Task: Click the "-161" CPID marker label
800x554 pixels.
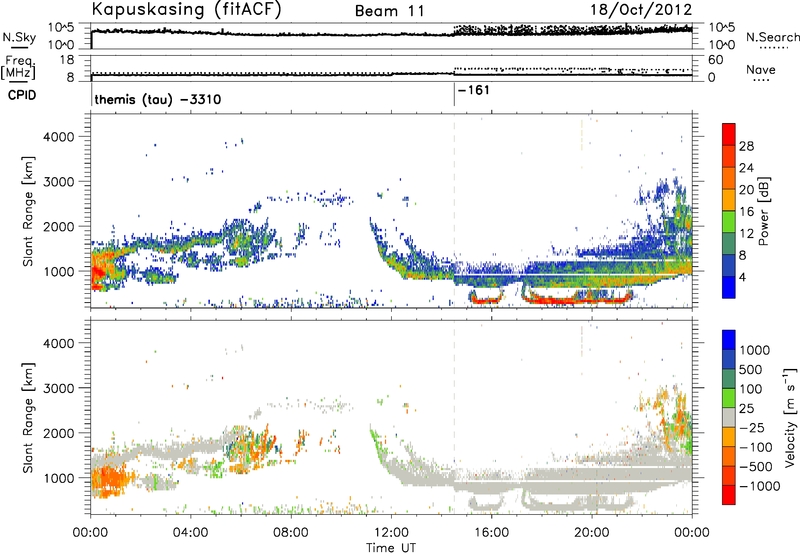Action: tap(474, 90)
